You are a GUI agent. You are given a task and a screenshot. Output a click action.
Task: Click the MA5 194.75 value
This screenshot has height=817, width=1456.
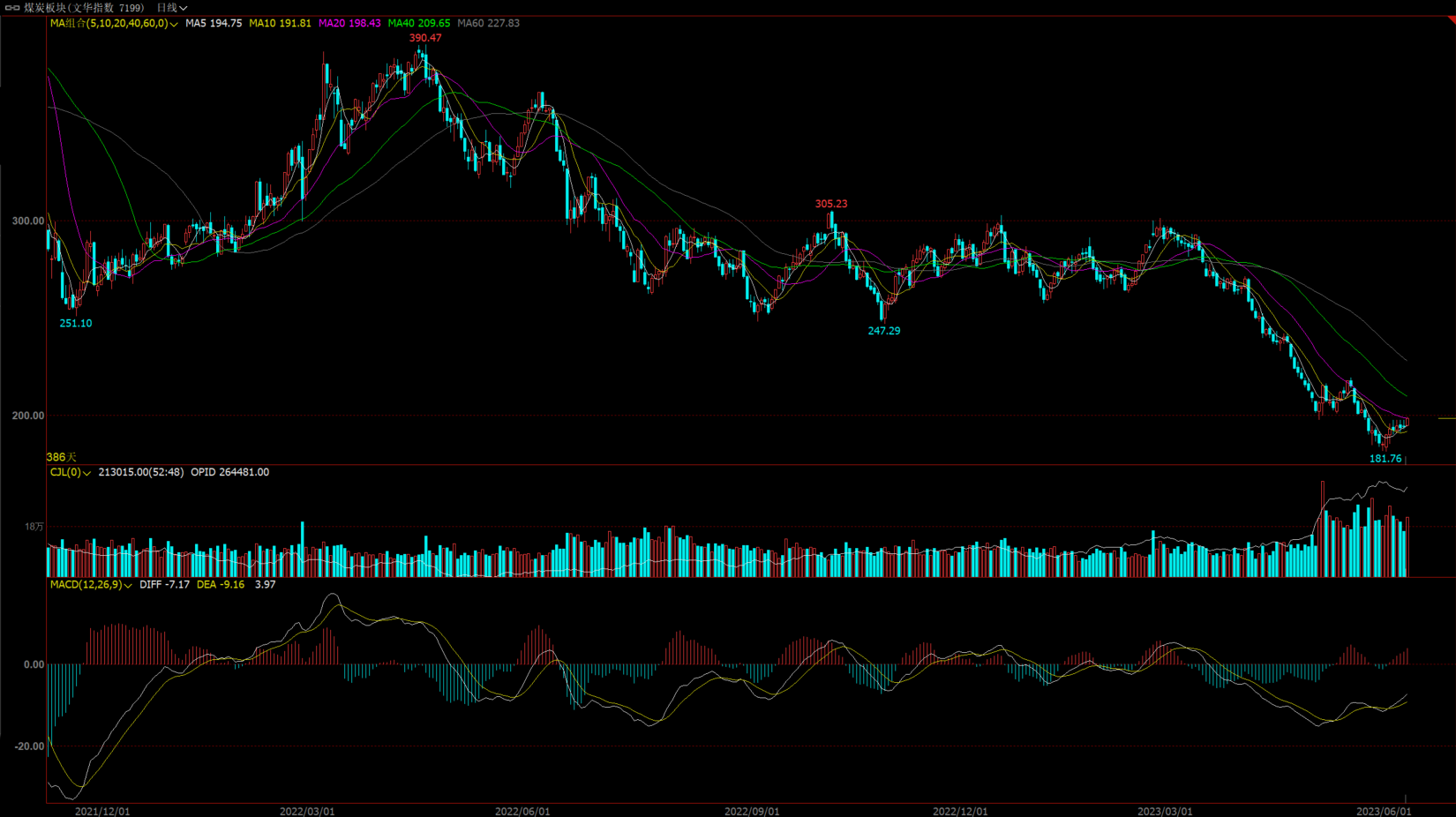(x=214, y=24)
